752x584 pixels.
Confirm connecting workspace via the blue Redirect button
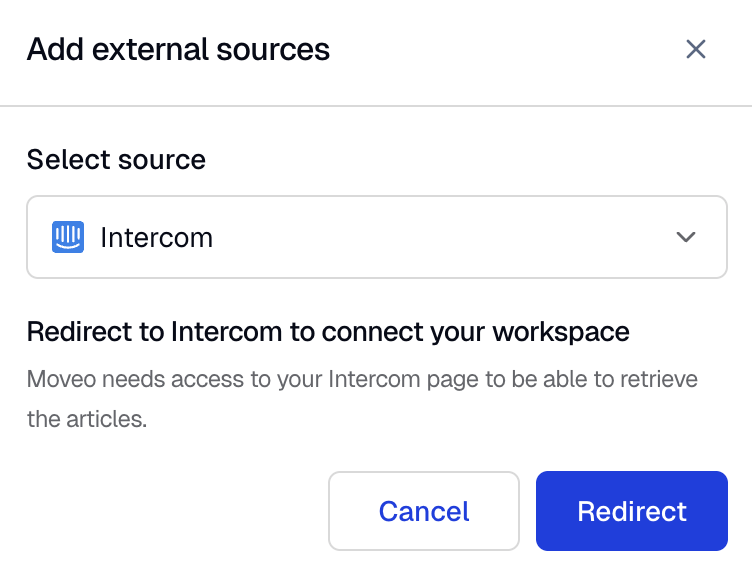(x=632, y=511)
